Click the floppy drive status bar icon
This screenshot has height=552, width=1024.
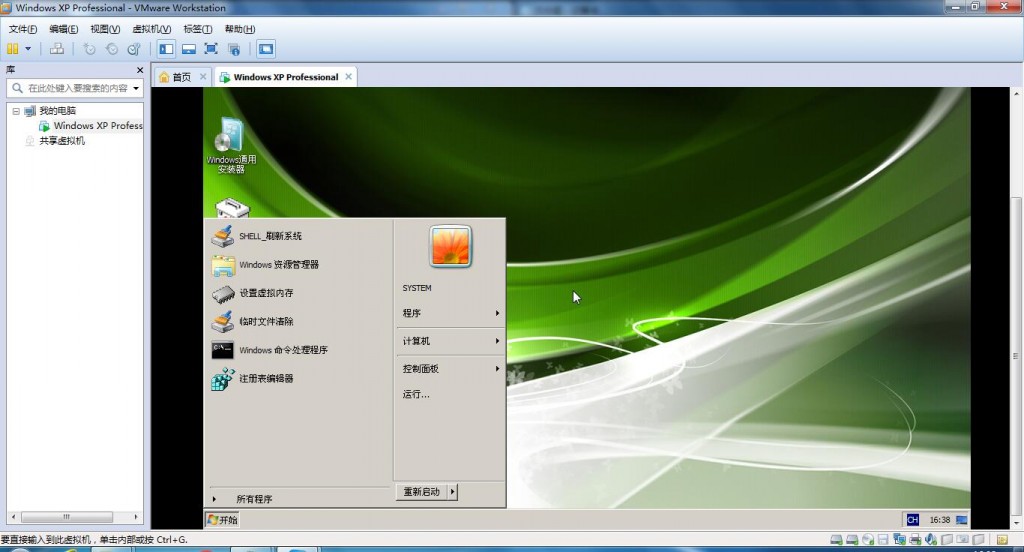[x=883, y=540]
